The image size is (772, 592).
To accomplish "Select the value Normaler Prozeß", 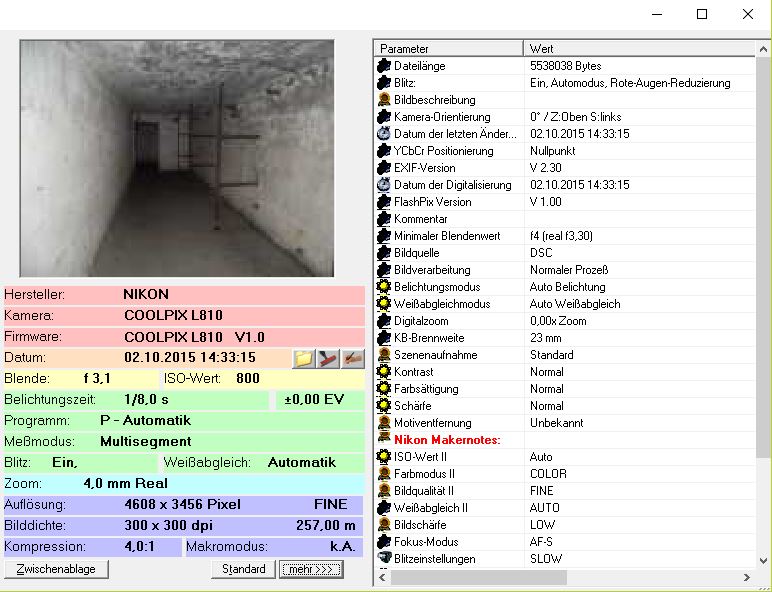I will (x=569, y=270).
